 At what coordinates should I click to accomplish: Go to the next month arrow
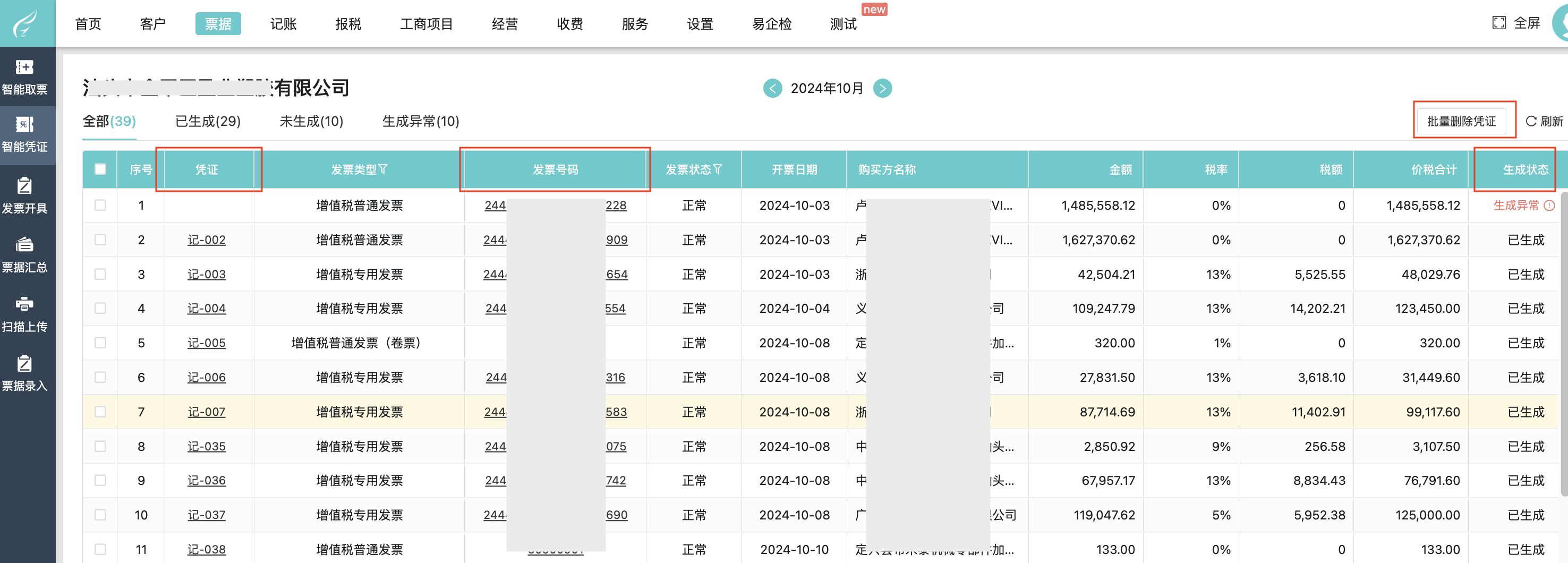point(883,88)
